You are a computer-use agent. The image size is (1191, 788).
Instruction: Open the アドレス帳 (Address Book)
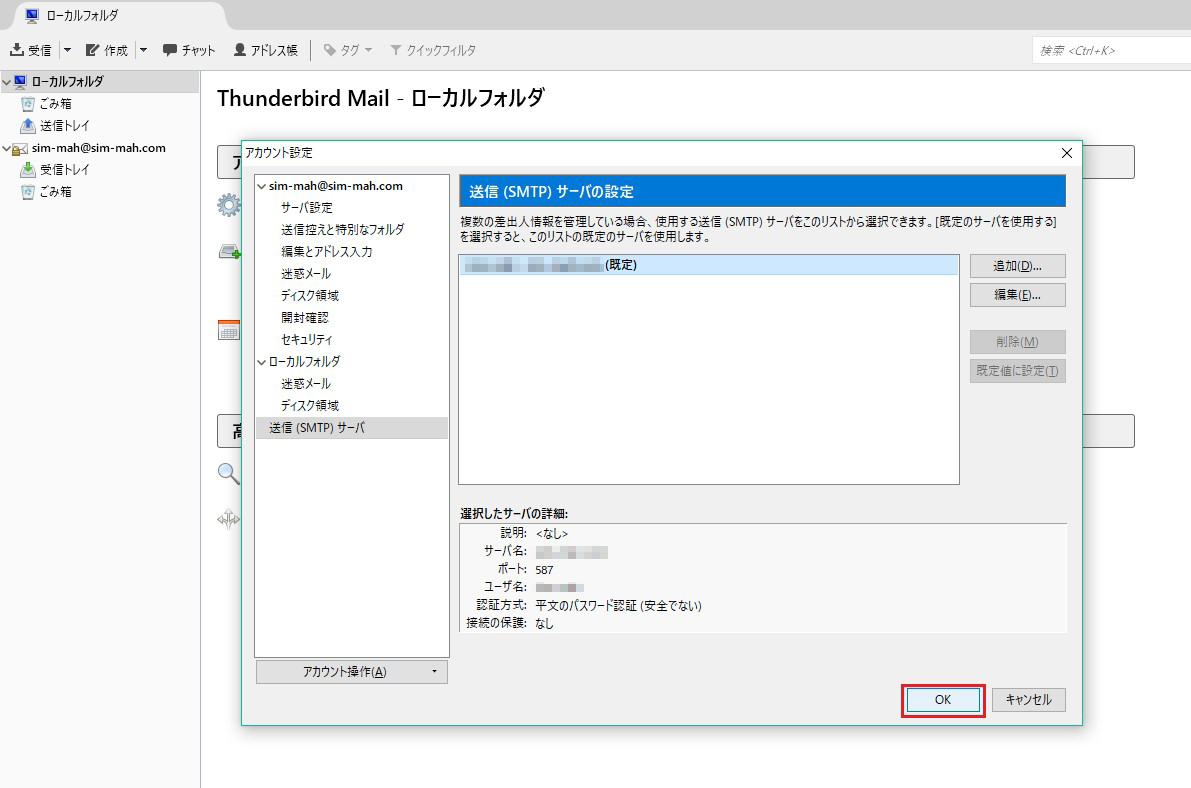click(240, 50)
